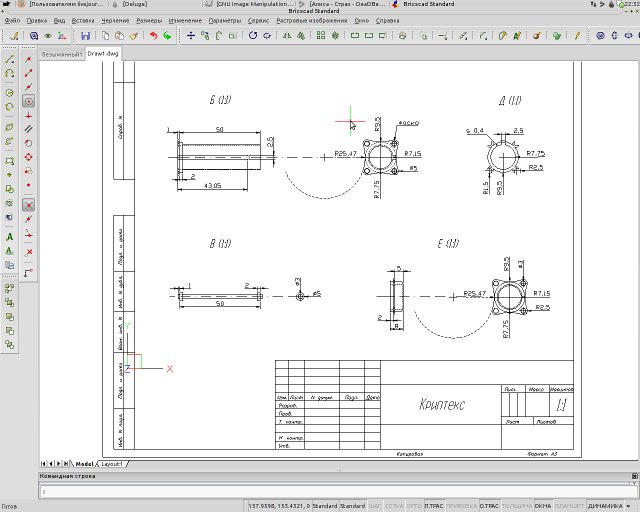Toggle ПЛАНШЕТ in status bar
The image size is (640, 512).
point(569,506)
